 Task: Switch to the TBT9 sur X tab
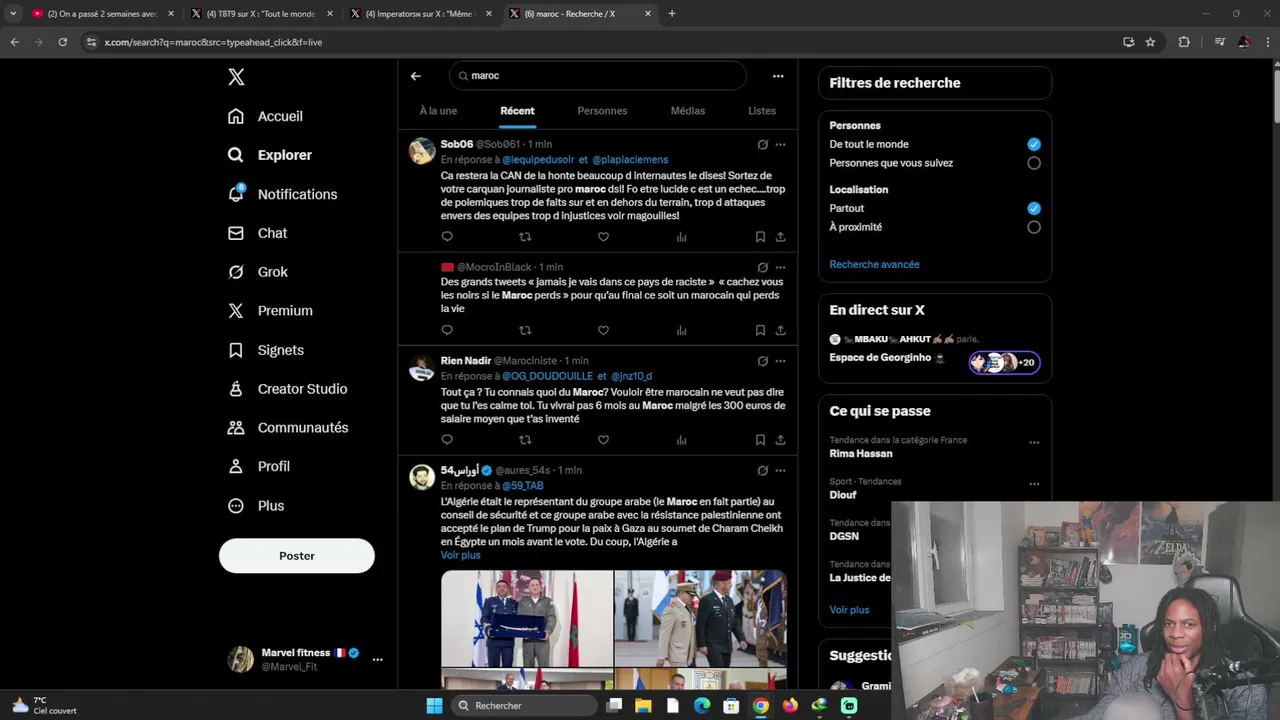(x=262, y=14)
